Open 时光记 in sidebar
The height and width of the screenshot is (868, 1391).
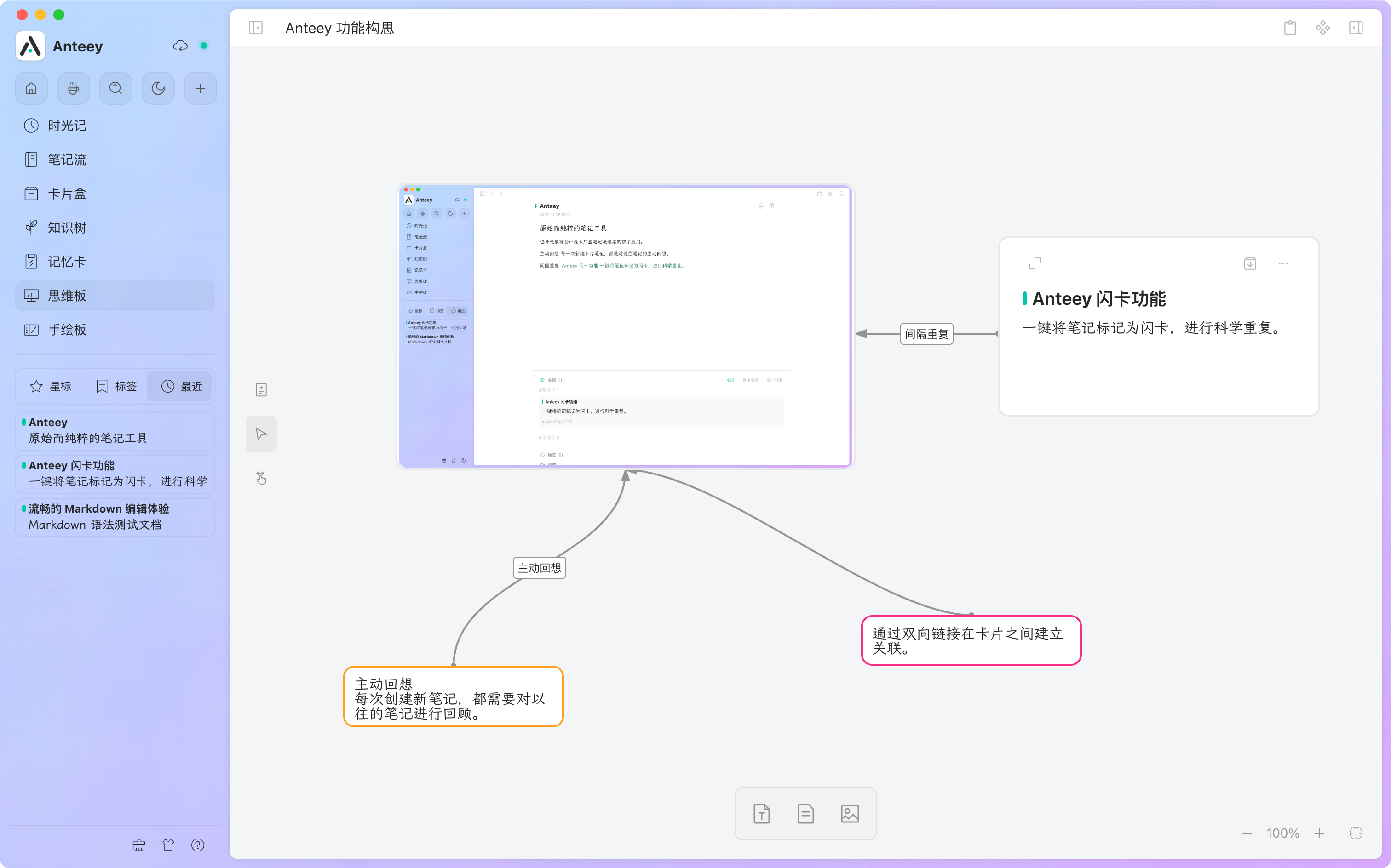[x=115, y=126]
